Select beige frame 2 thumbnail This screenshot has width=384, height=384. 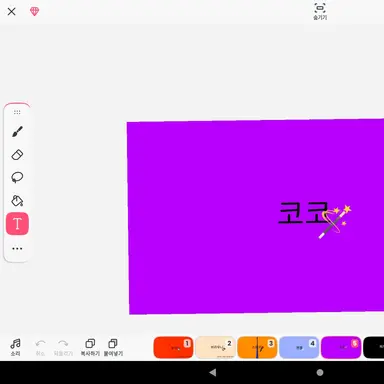click(215, 347)
